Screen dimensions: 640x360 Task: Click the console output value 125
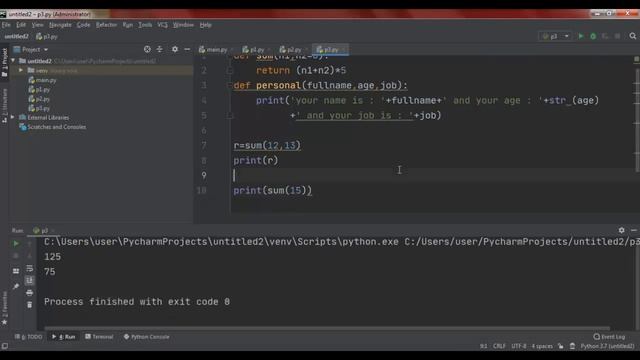point(52,257)
